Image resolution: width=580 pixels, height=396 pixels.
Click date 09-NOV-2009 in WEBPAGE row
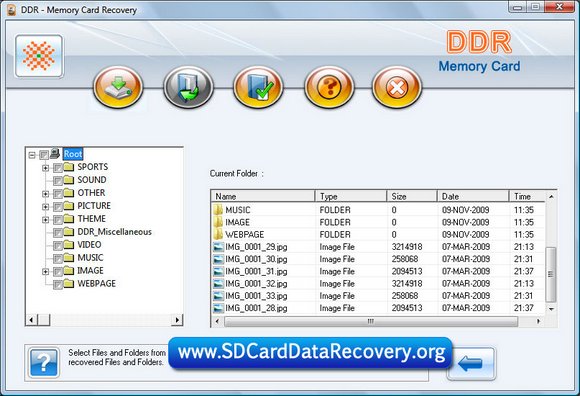click(466, 234)
